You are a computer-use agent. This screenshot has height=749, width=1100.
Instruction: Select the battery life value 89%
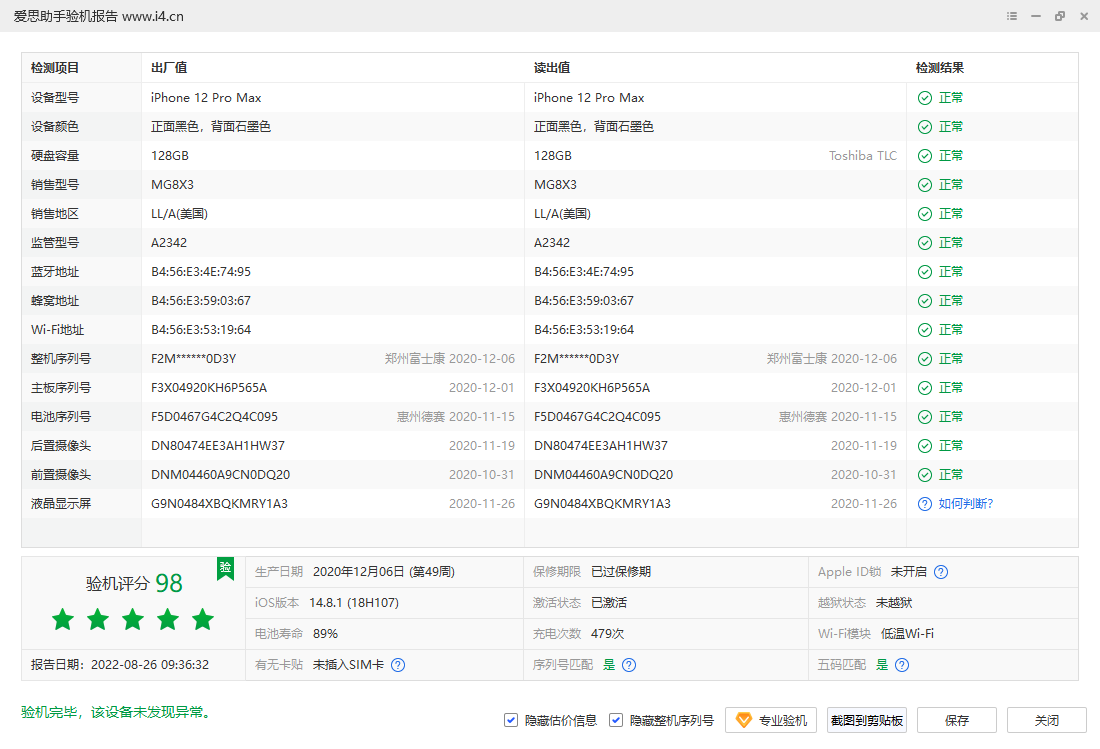click(326, 634)
